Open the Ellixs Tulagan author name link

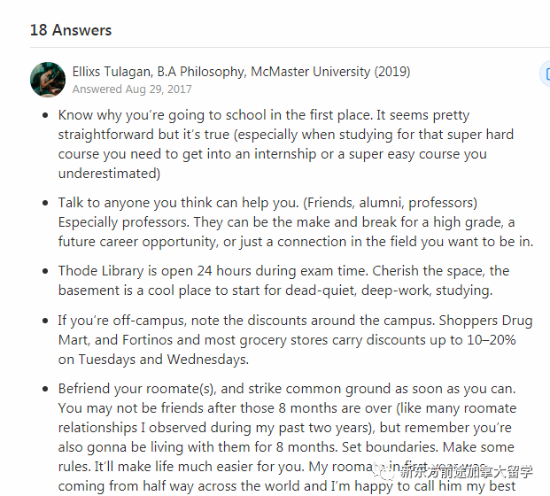112,72
